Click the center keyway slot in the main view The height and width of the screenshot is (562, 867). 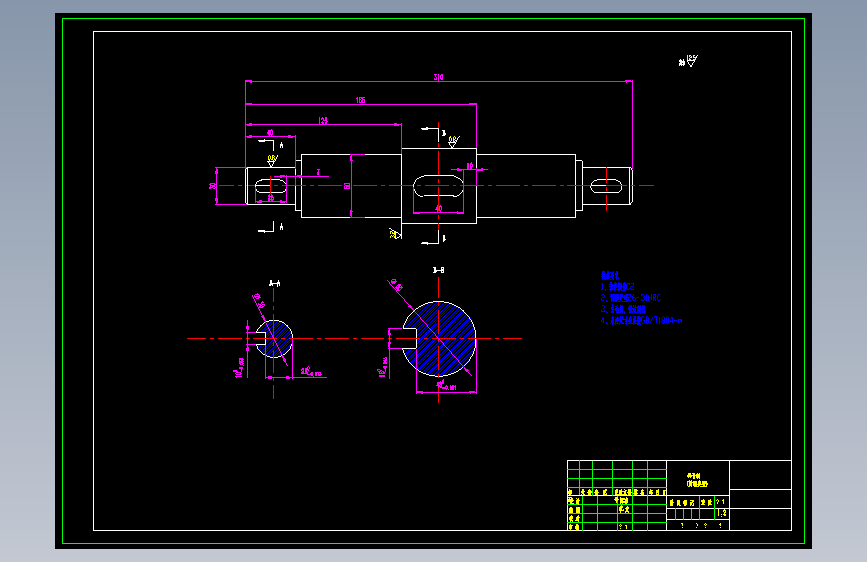pos(438,186)
